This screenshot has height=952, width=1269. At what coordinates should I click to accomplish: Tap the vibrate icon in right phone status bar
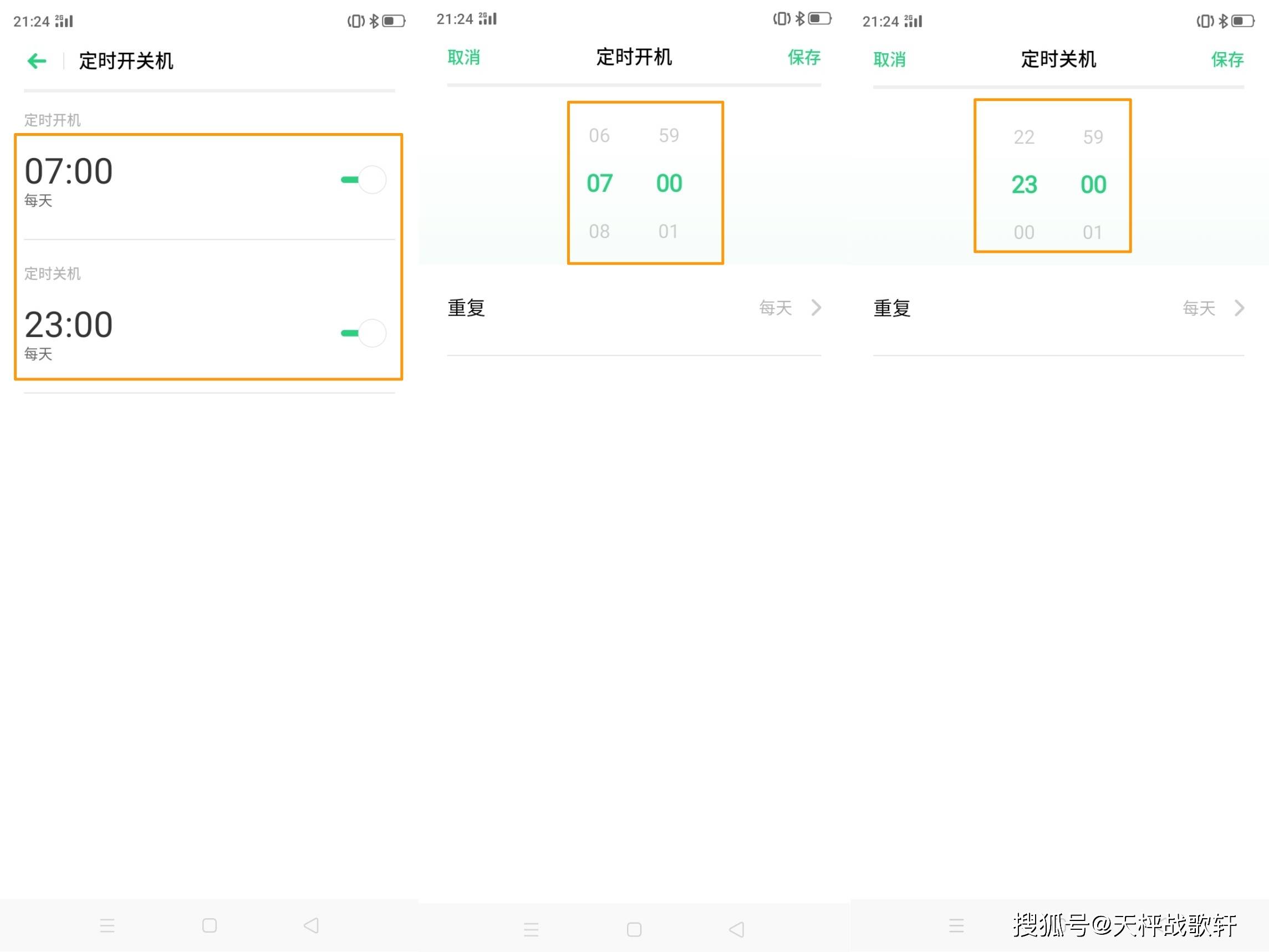click(1205, 21)
